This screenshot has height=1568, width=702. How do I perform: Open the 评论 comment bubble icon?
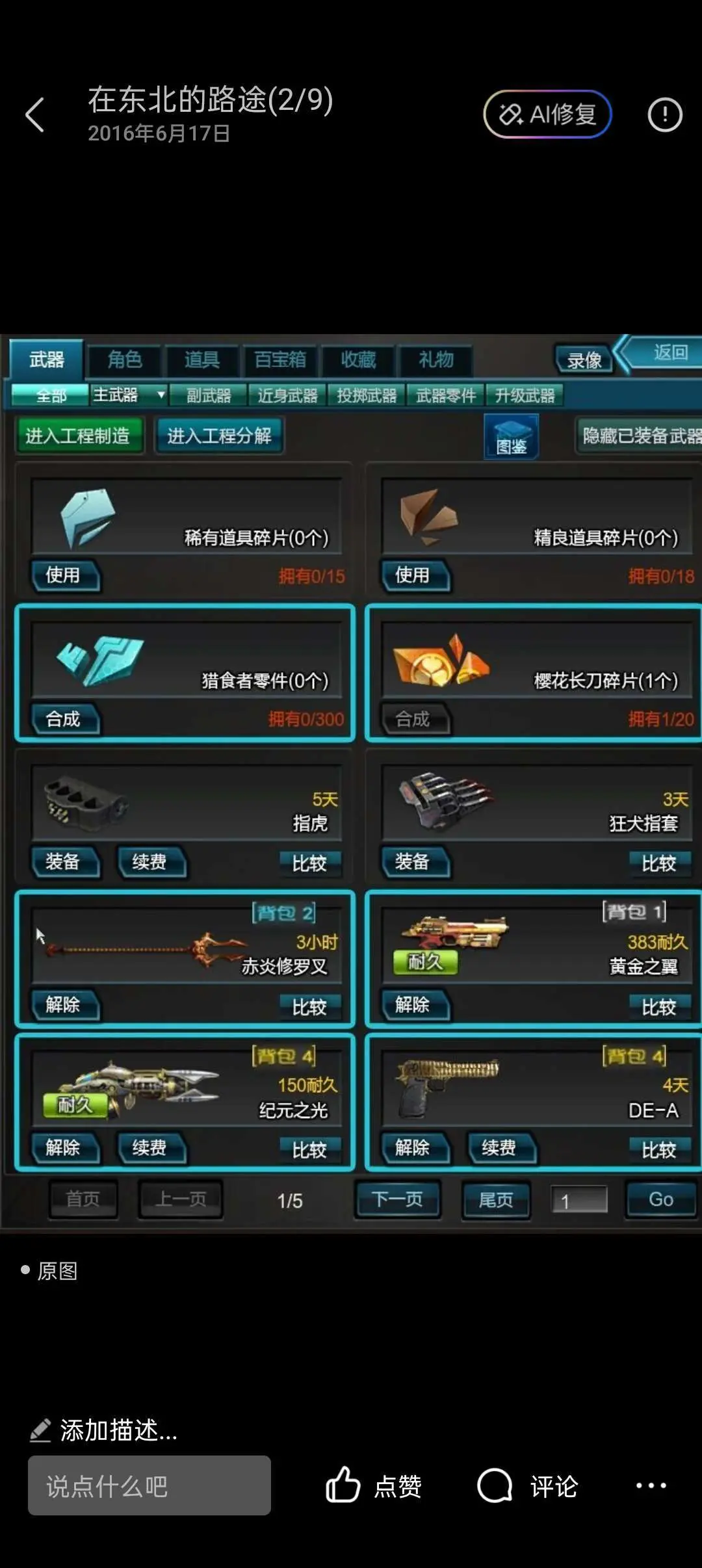click(x=495, y=1485)
